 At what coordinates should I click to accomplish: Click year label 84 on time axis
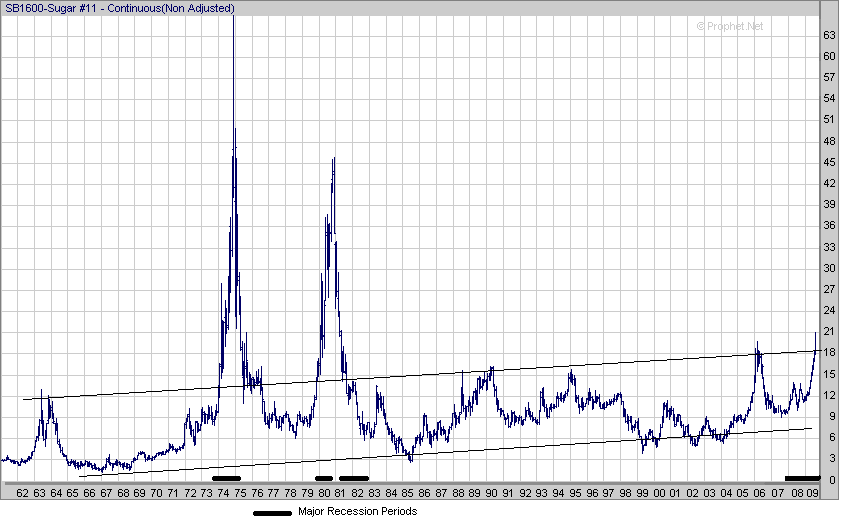pos(391,493)
